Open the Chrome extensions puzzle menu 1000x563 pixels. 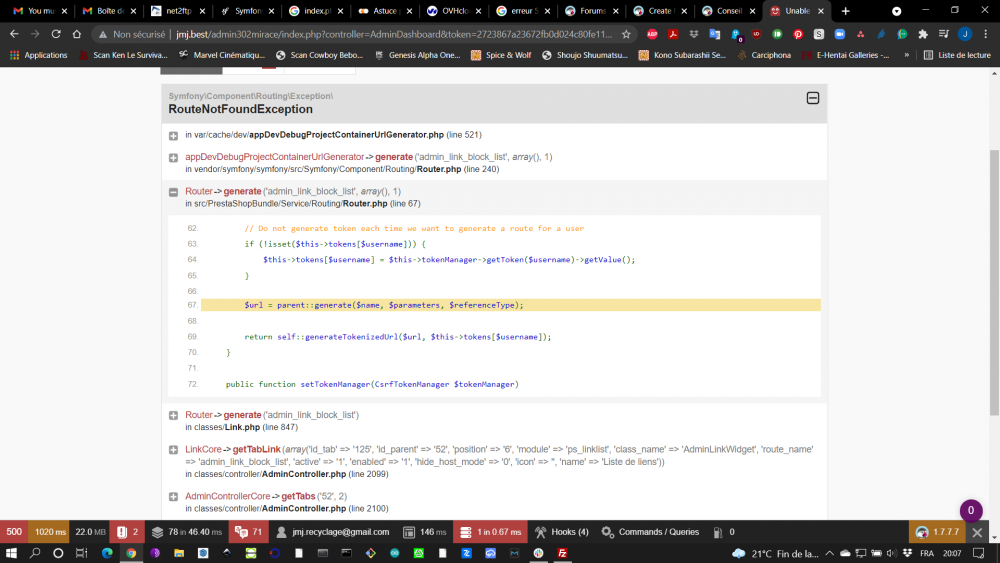pos(923,34)
